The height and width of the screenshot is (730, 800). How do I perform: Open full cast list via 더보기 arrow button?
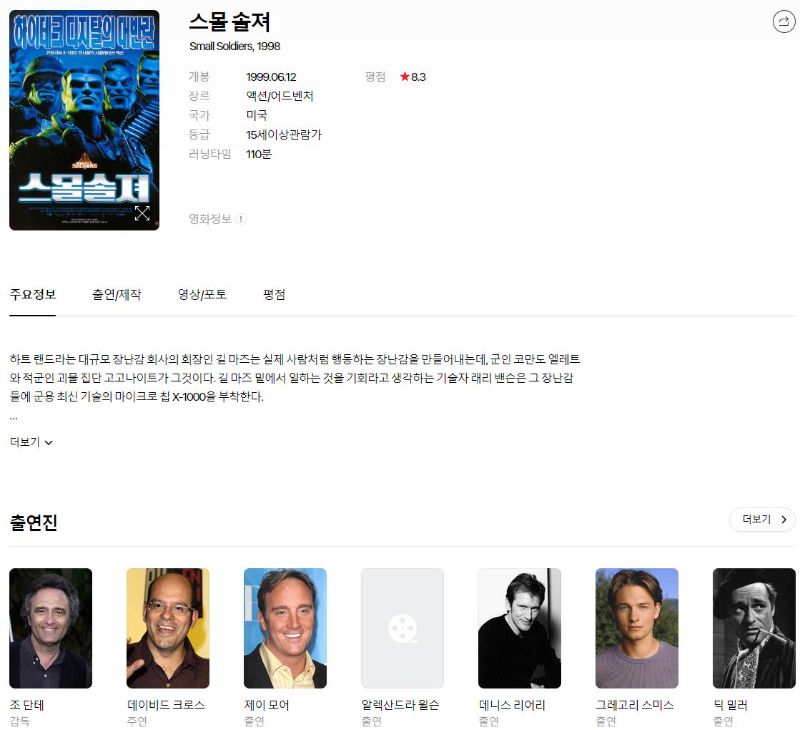click(762, 519)
